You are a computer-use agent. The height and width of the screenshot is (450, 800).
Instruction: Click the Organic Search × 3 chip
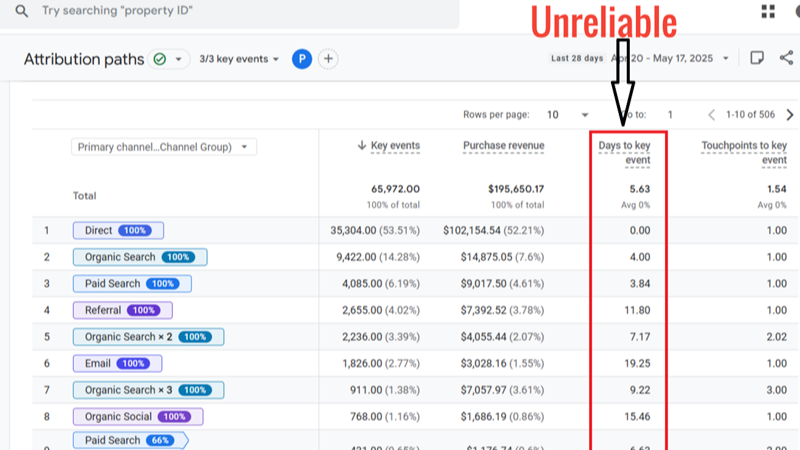pyautogui.click(x=148, y=390)
